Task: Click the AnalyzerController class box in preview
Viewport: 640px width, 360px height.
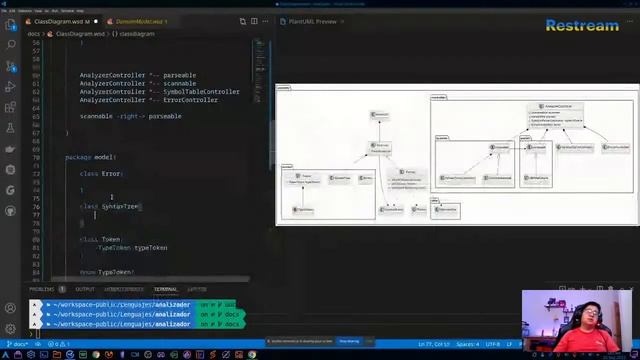Action: [x=555, y=115]
